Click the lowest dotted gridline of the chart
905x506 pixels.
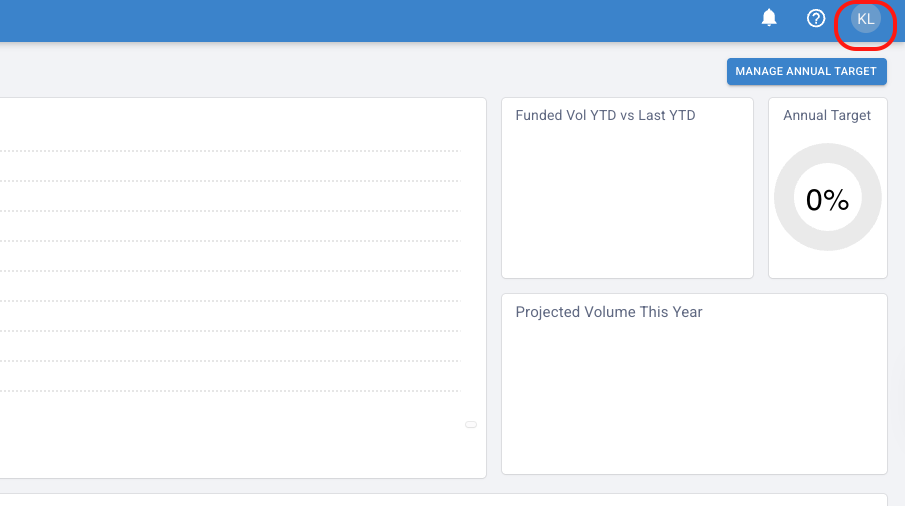click(x=230, y=391)
